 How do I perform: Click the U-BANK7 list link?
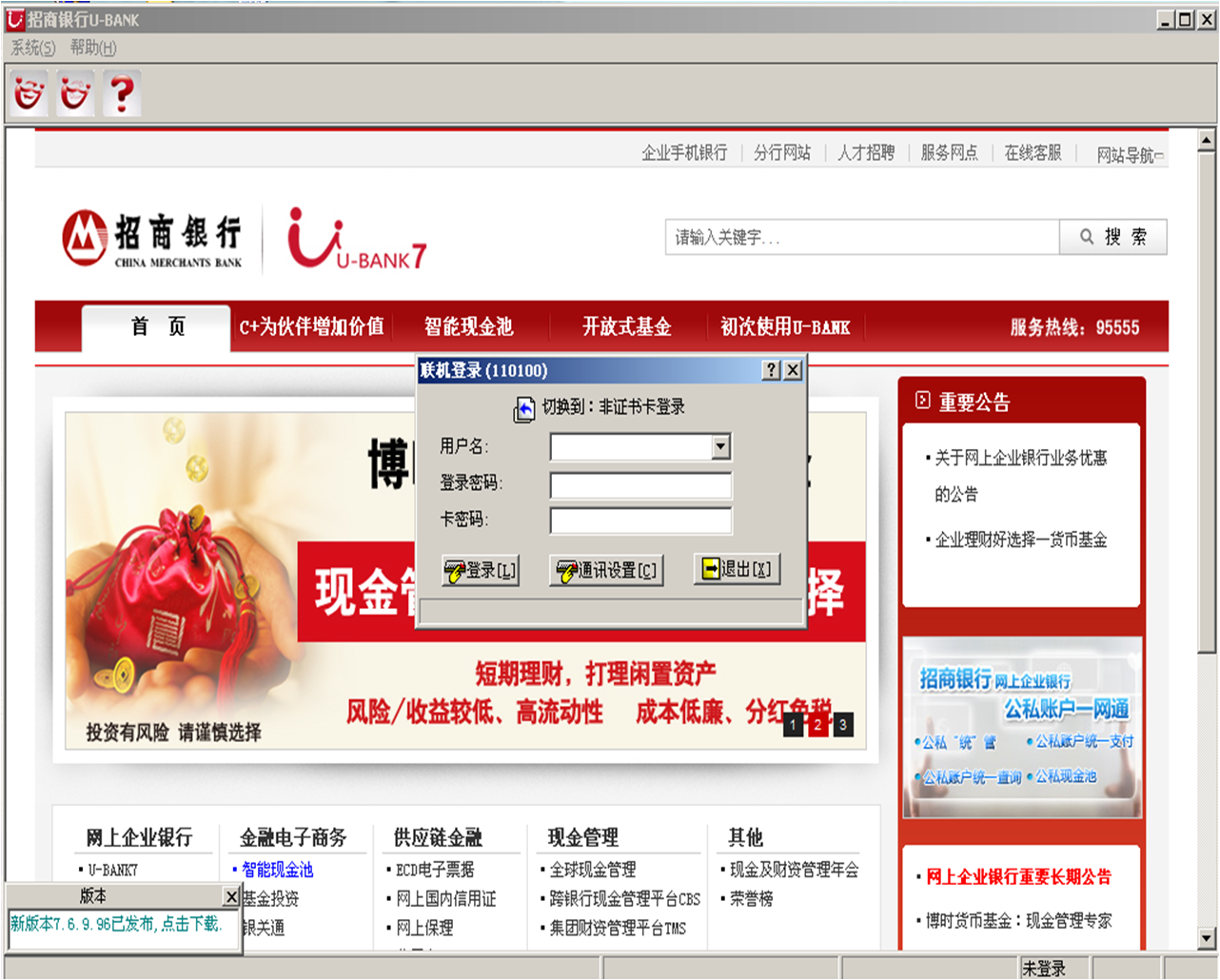click(112, 870)
